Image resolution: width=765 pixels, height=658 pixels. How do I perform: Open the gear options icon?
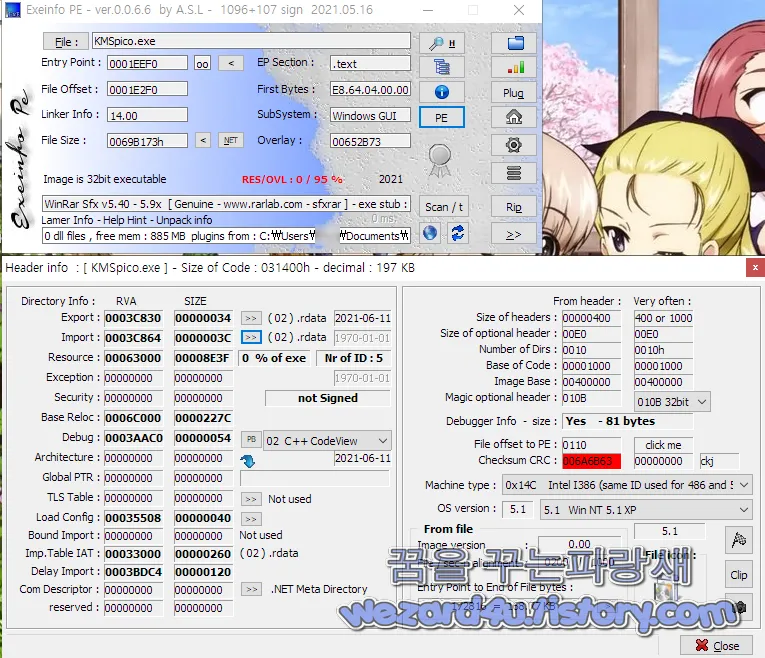(x=514, y=145)
